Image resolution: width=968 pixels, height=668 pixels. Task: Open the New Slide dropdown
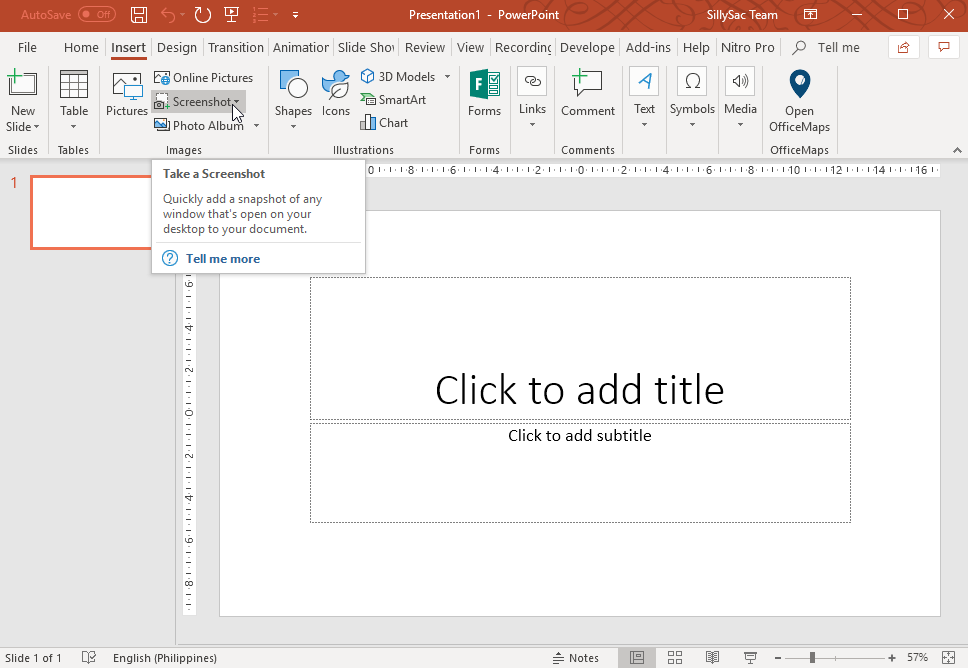(x=23, y=99)
